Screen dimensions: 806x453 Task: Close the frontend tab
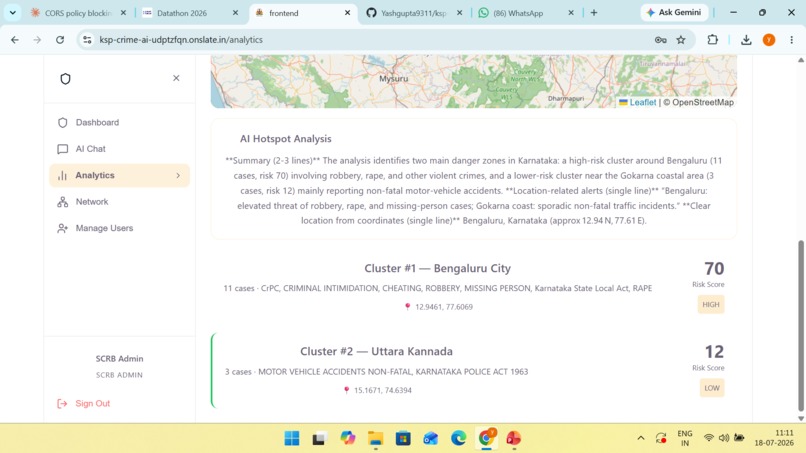click(x=347, y=13)
